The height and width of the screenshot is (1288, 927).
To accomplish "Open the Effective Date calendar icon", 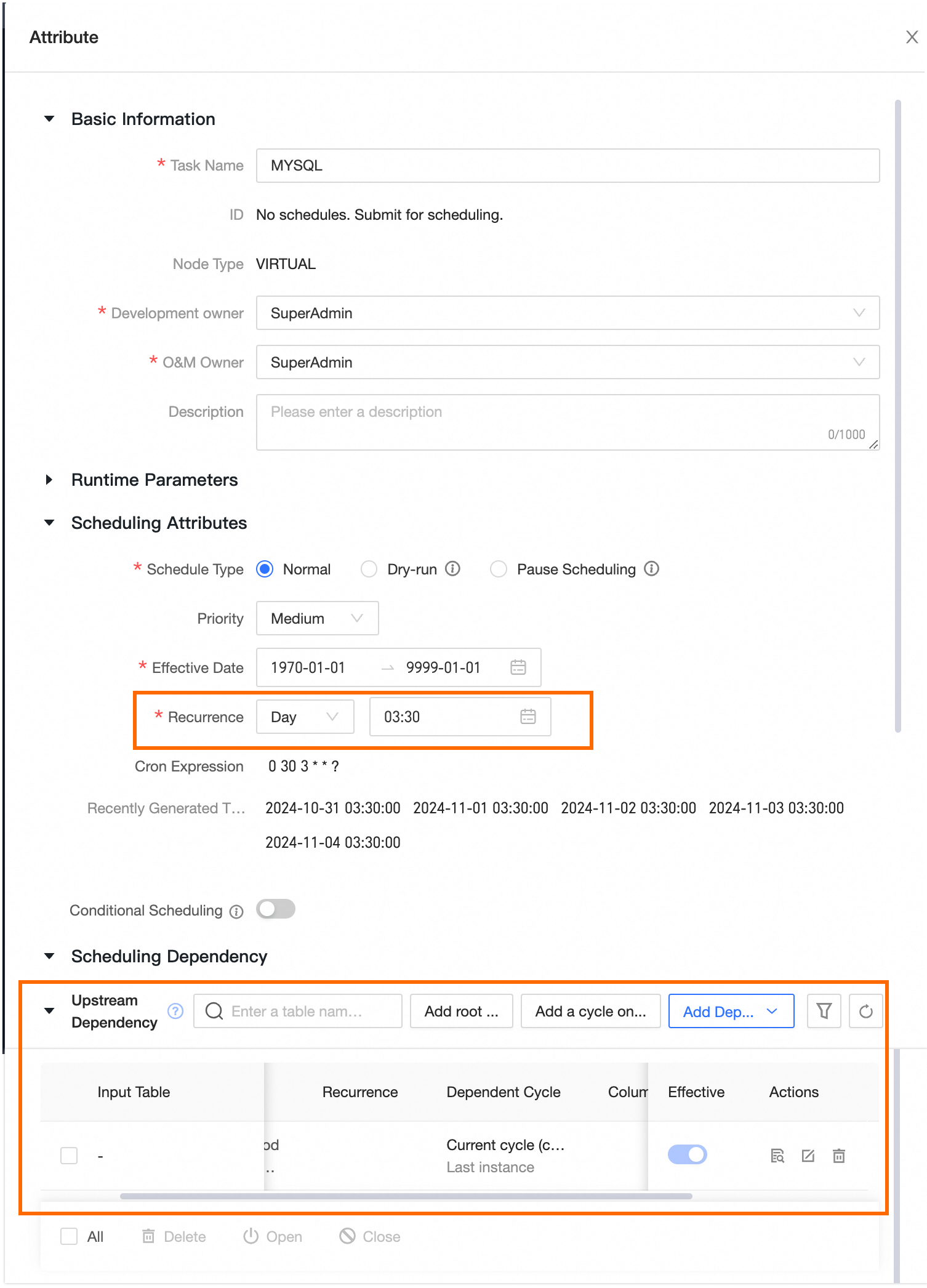I will (x=518, y=667).
